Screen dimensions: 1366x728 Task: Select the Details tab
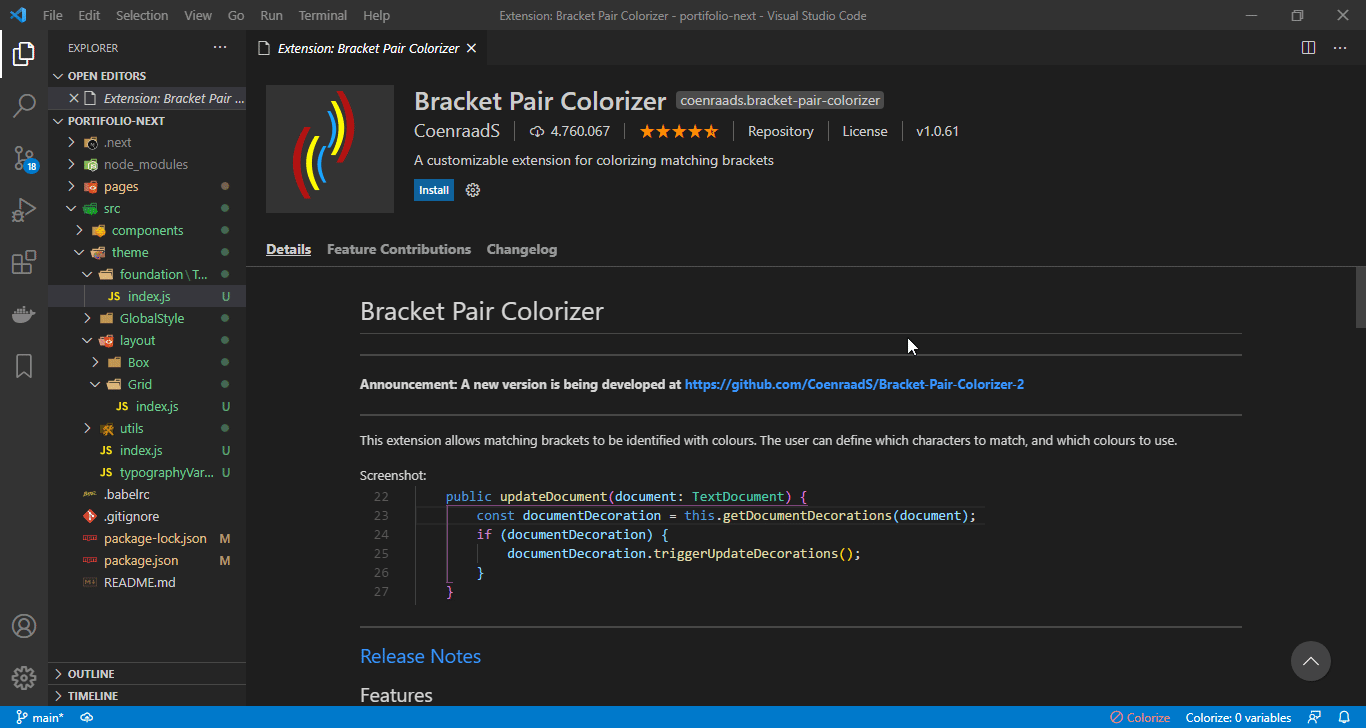coord(288,249)
